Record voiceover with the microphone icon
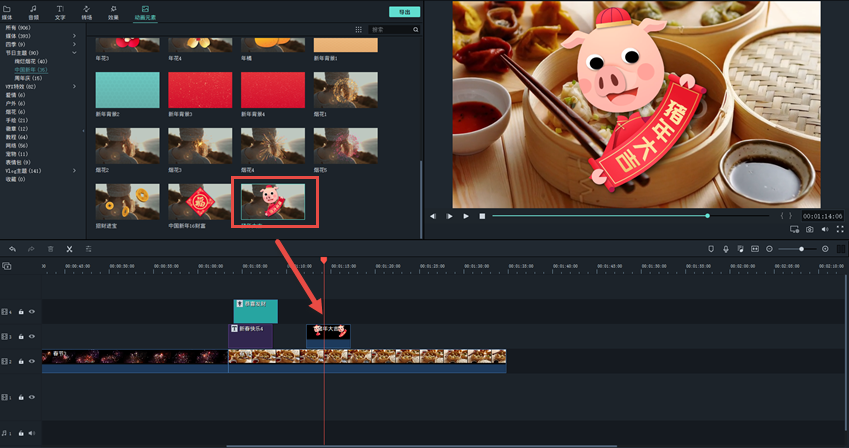 [726, 249]
